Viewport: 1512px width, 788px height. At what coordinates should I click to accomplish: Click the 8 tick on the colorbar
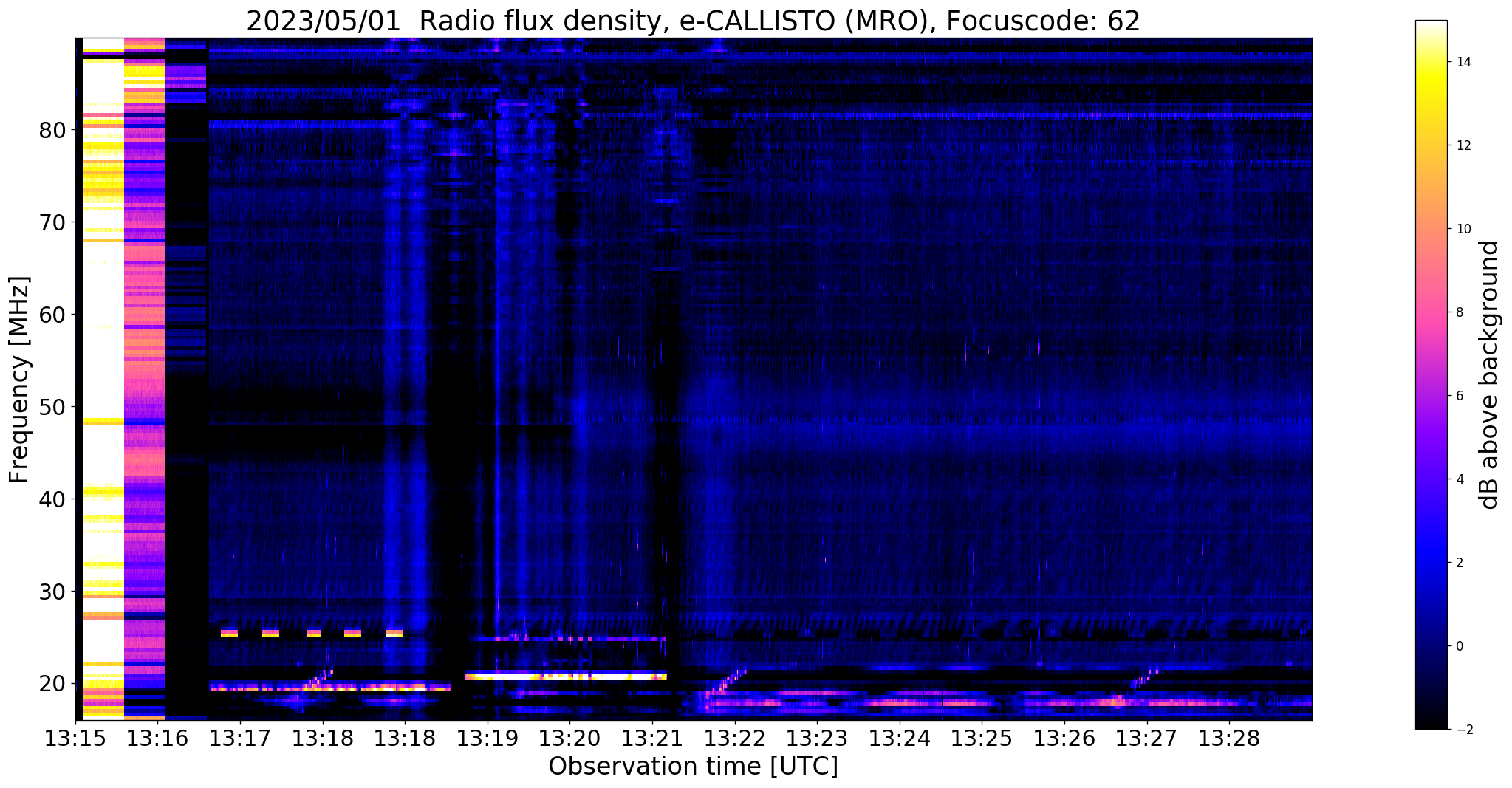1459,312
